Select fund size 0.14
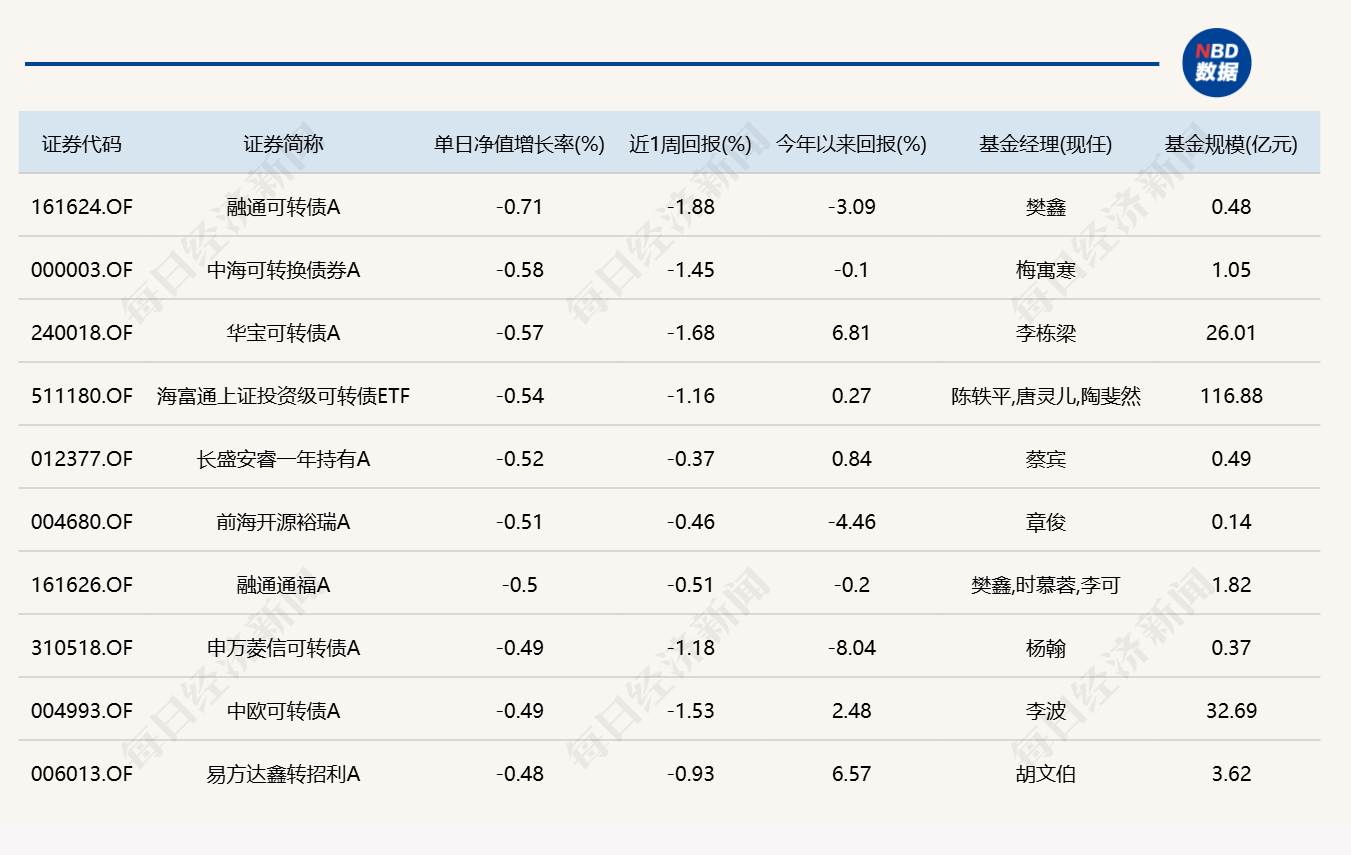This screenshot has width=1351, height=855. point(1231,522)
